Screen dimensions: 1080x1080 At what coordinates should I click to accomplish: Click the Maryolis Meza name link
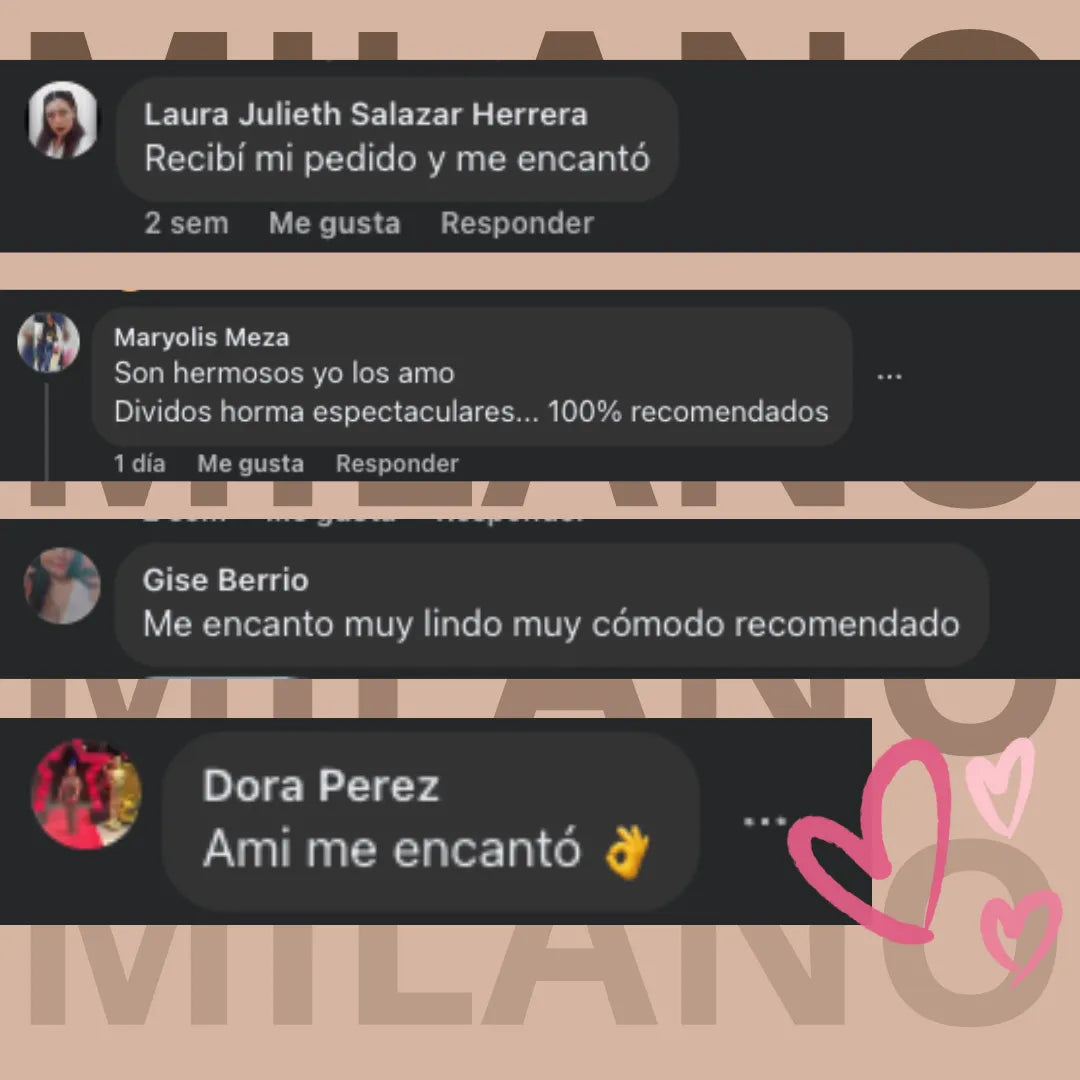click(201, 338)
